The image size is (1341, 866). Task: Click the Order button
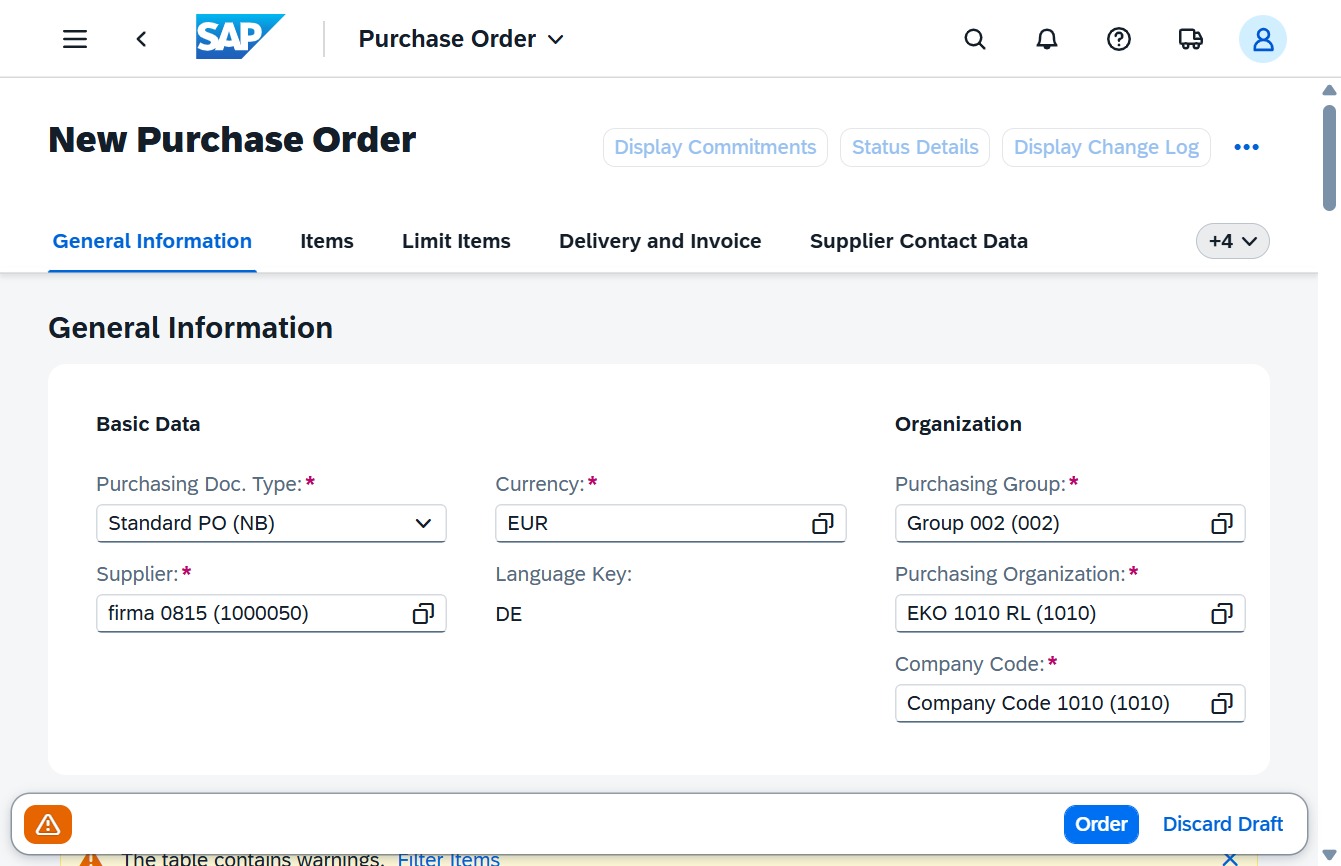click(1101, 824)
